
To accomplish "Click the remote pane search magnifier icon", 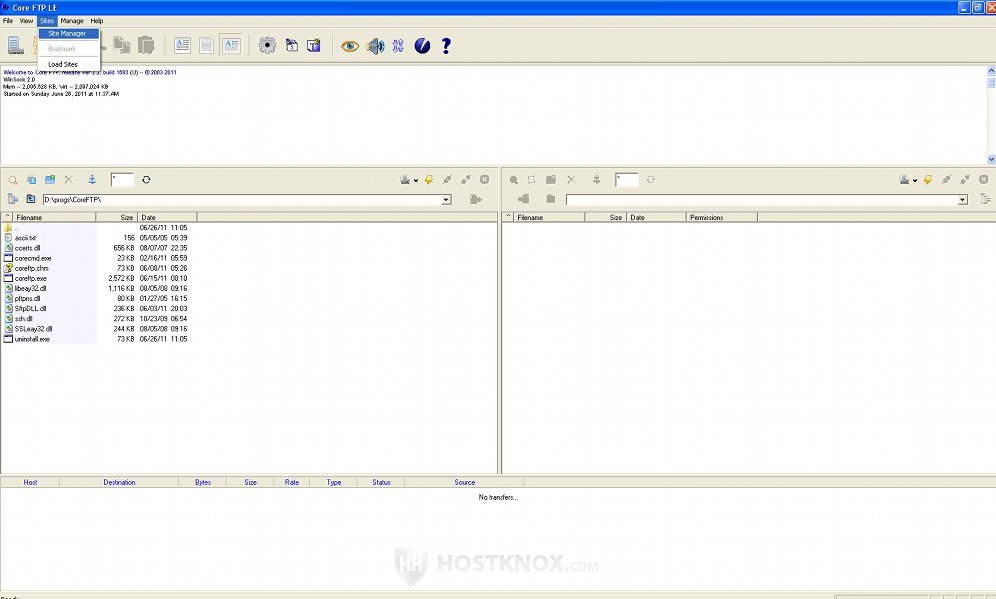I will (514, 180).
